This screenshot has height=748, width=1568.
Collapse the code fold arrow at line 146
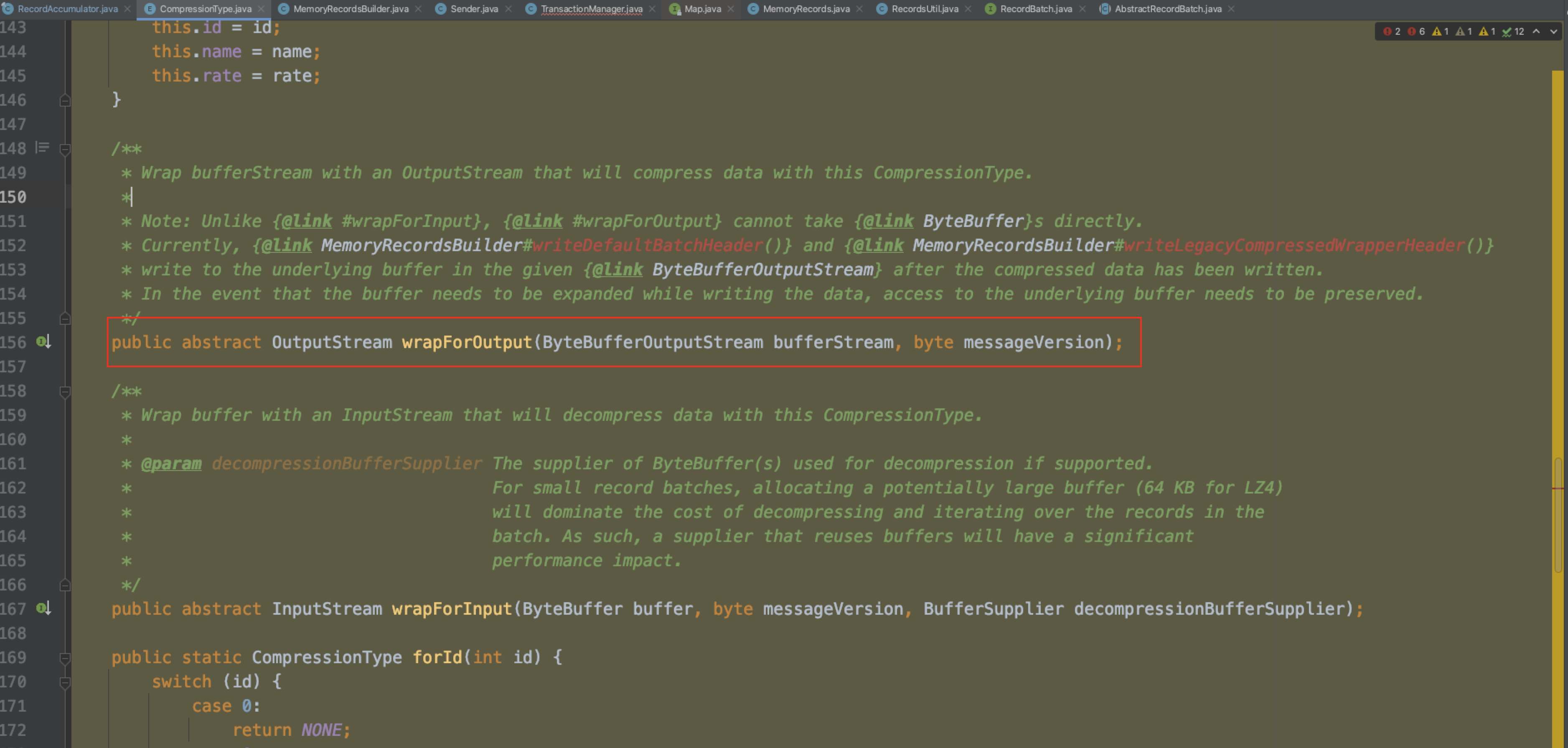click(x=64, y=100)
